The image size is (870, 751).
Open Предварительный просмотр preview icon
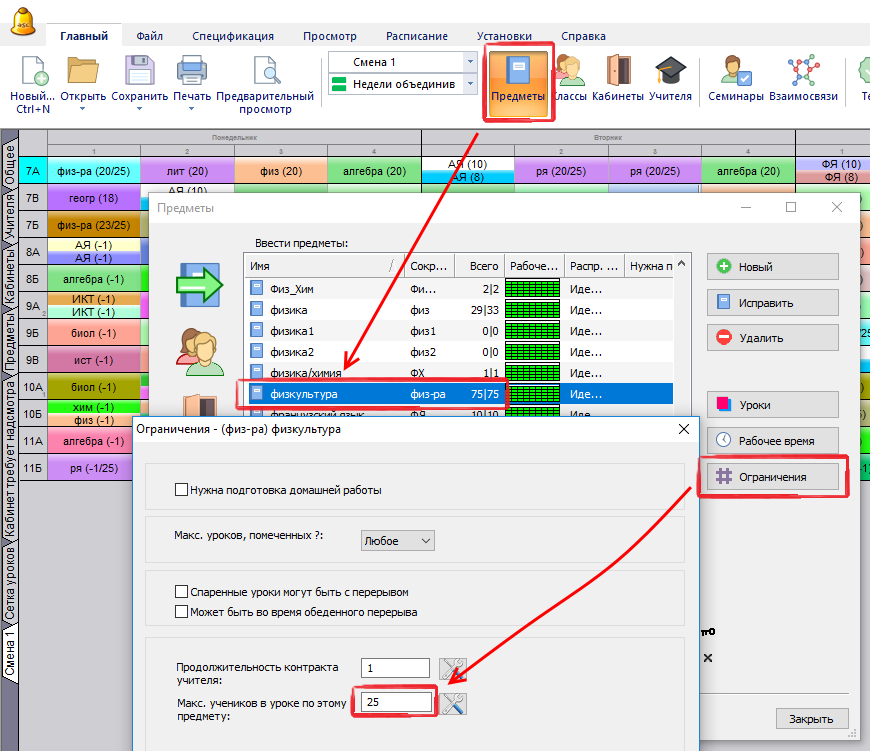tap(267, 72)
